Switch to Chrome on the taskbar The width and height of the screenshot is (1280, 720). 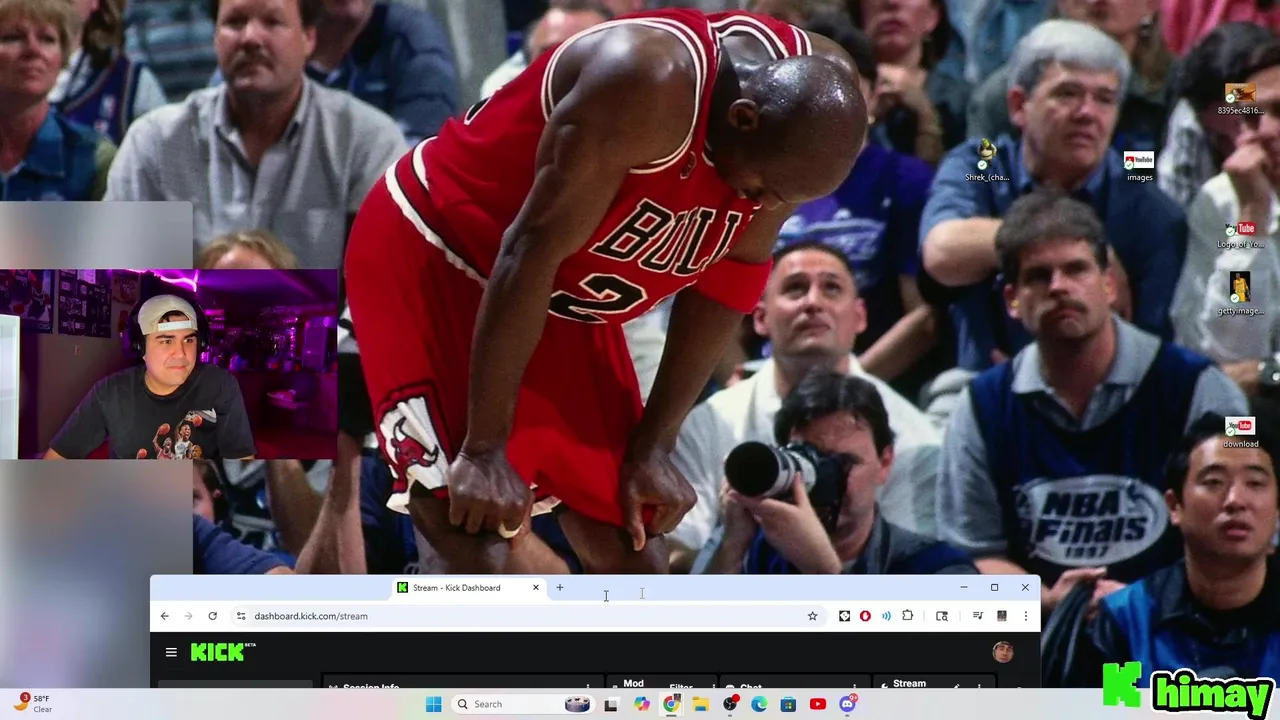pyautogui.click(x=671, y=704)
